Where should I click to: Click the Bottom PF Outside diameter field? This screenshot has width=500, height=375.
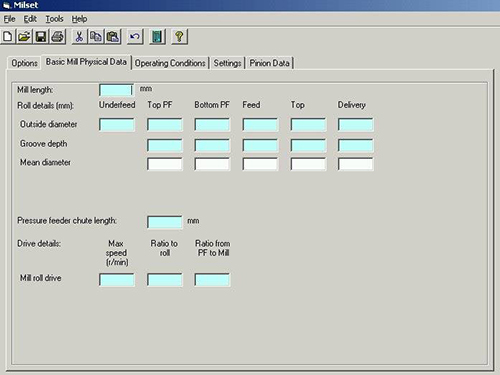[212, 124]
